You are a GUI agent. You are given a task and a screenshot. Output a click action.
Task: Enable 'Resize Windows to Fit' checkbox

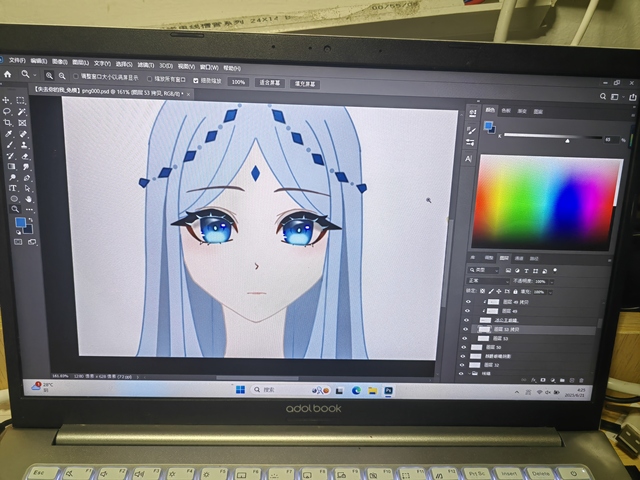click(77, 77)
